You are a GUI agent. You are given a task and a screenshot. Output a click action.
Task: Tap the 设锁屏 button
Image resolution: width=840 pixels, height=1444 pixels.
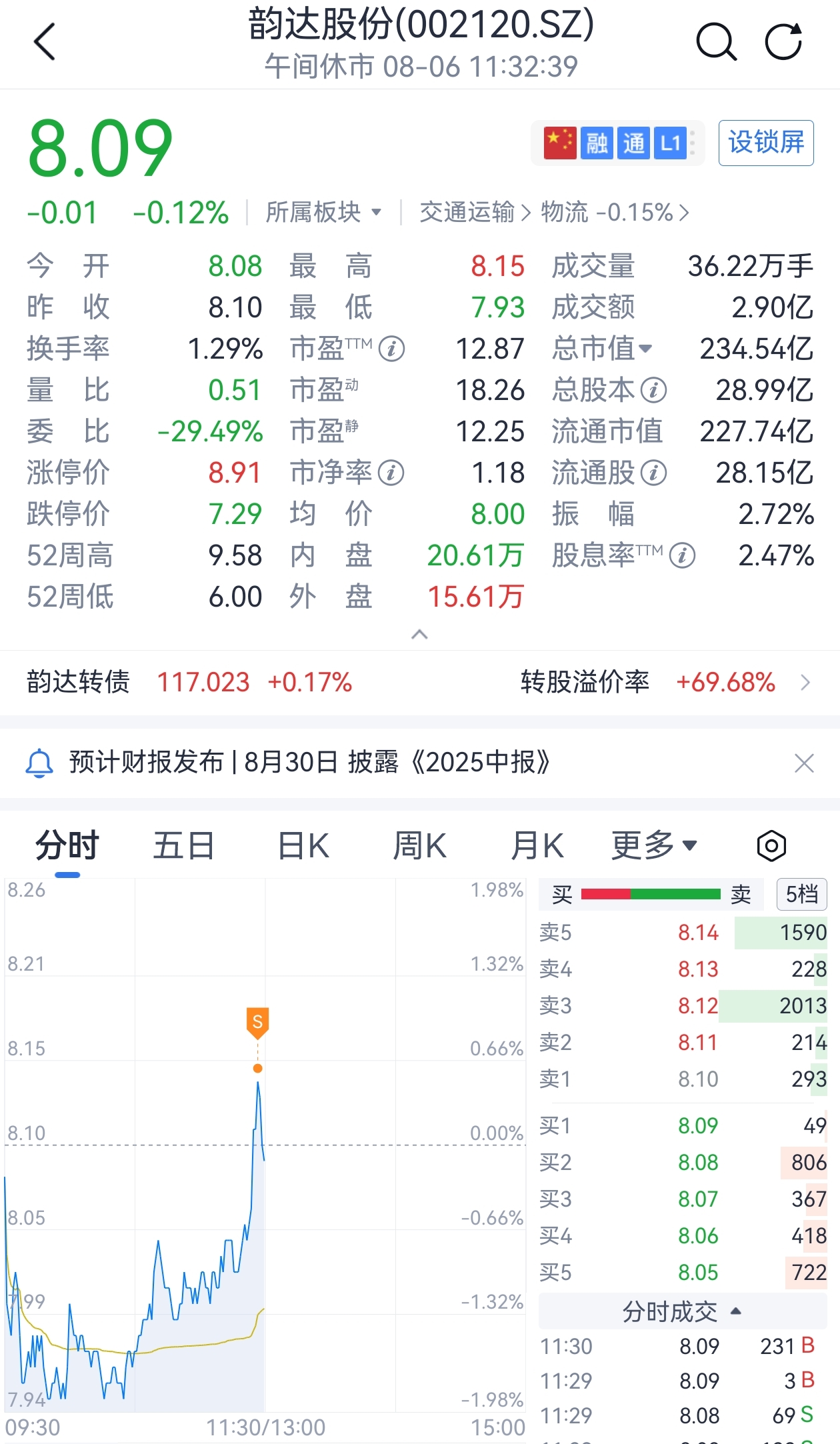(x=766, y=143)
